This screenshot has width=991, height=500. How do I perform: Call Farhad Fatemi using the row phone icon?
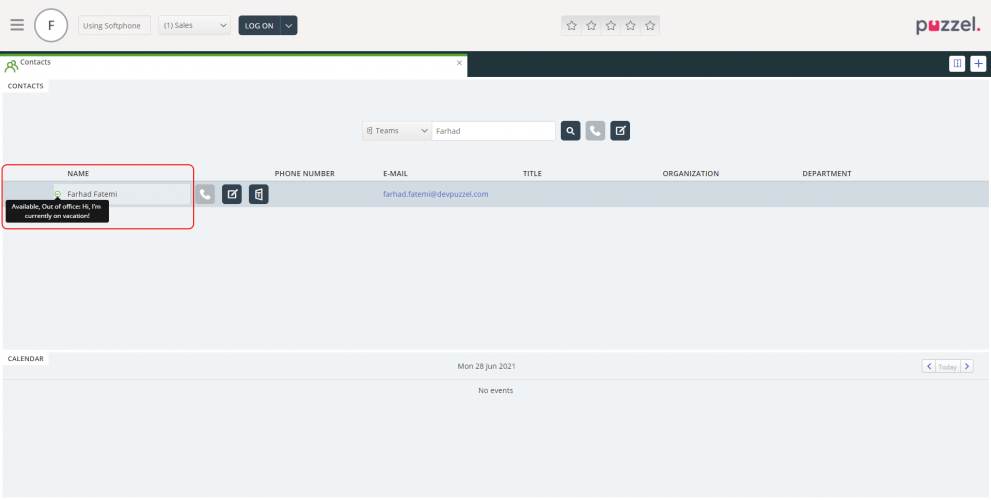pos(205,194)
